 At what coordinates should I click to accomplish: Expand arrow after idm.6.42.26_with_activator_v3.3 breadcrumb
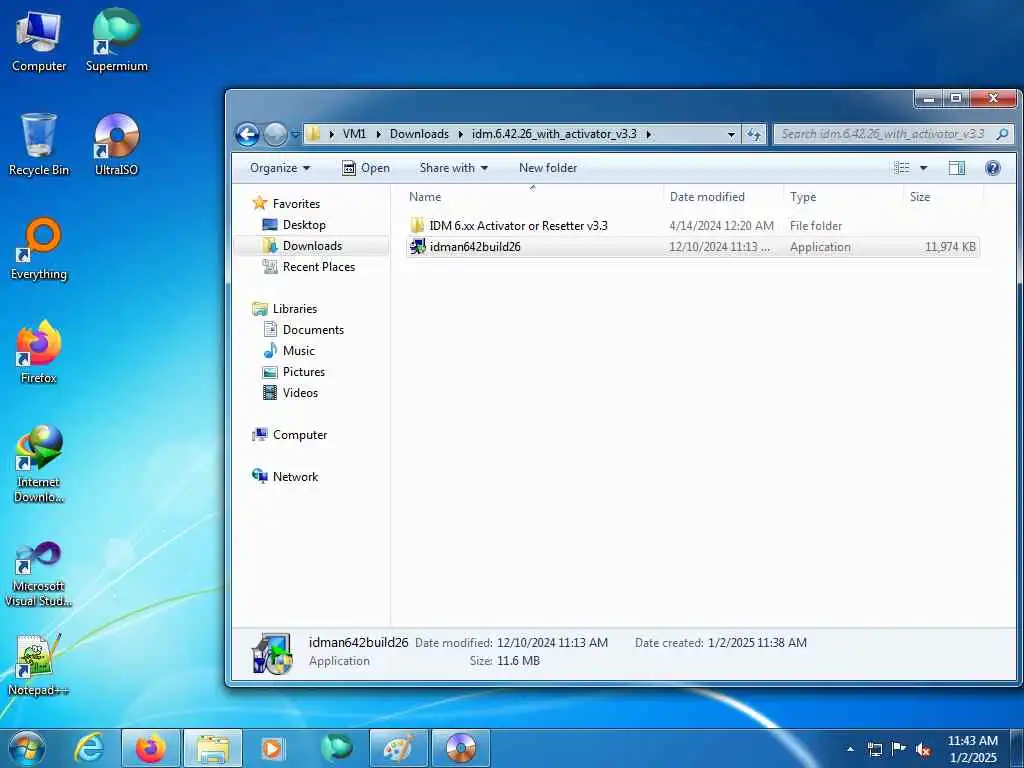648,135
